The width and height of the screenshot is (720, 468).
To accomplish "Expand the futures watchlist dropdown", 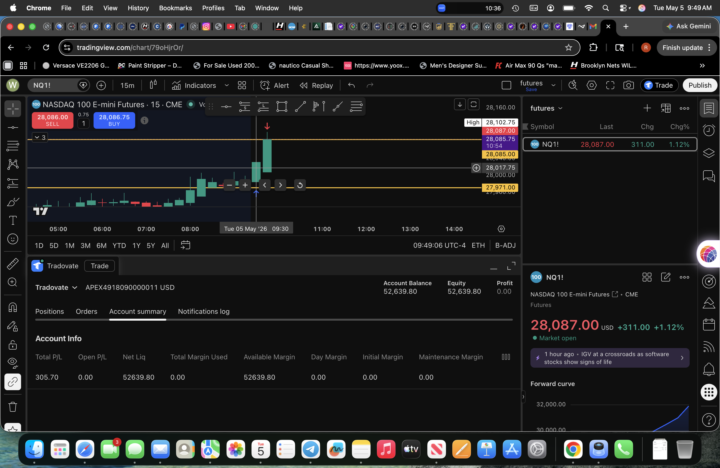I will [x=546, y=108].
